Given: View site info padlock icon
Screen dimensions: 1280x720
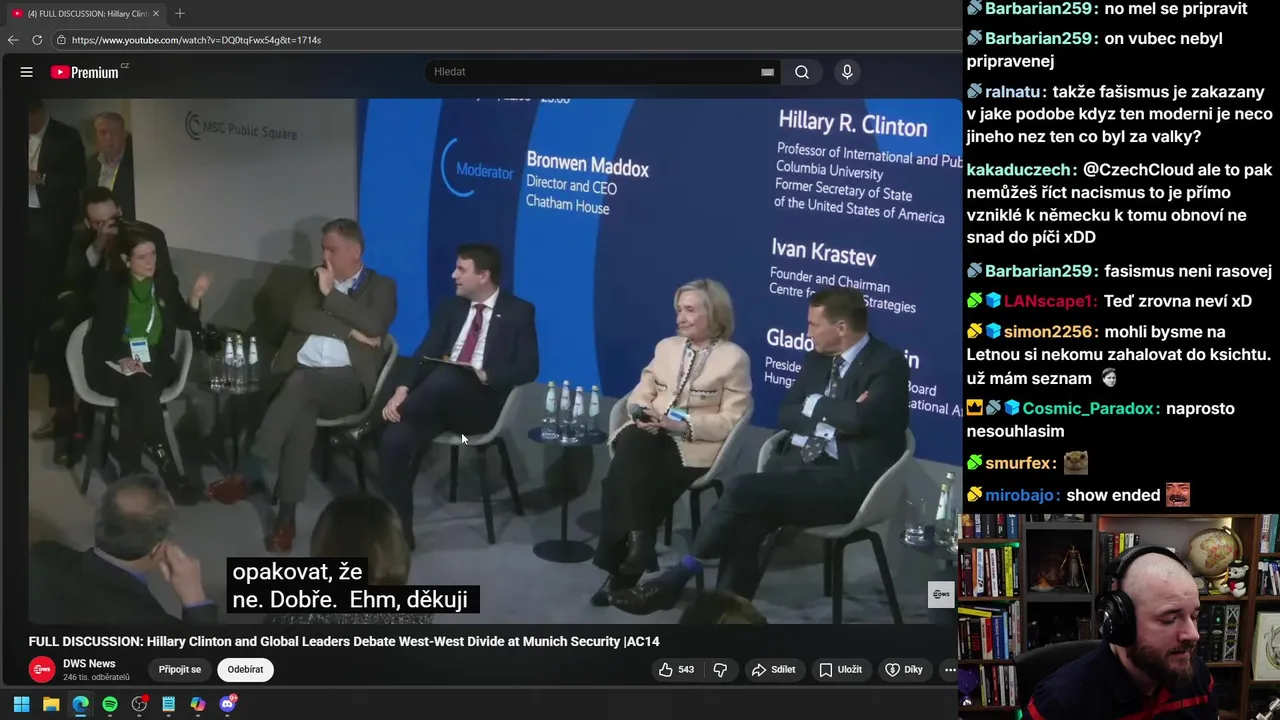Looking at the screenshot, I should tap(61, 40).
